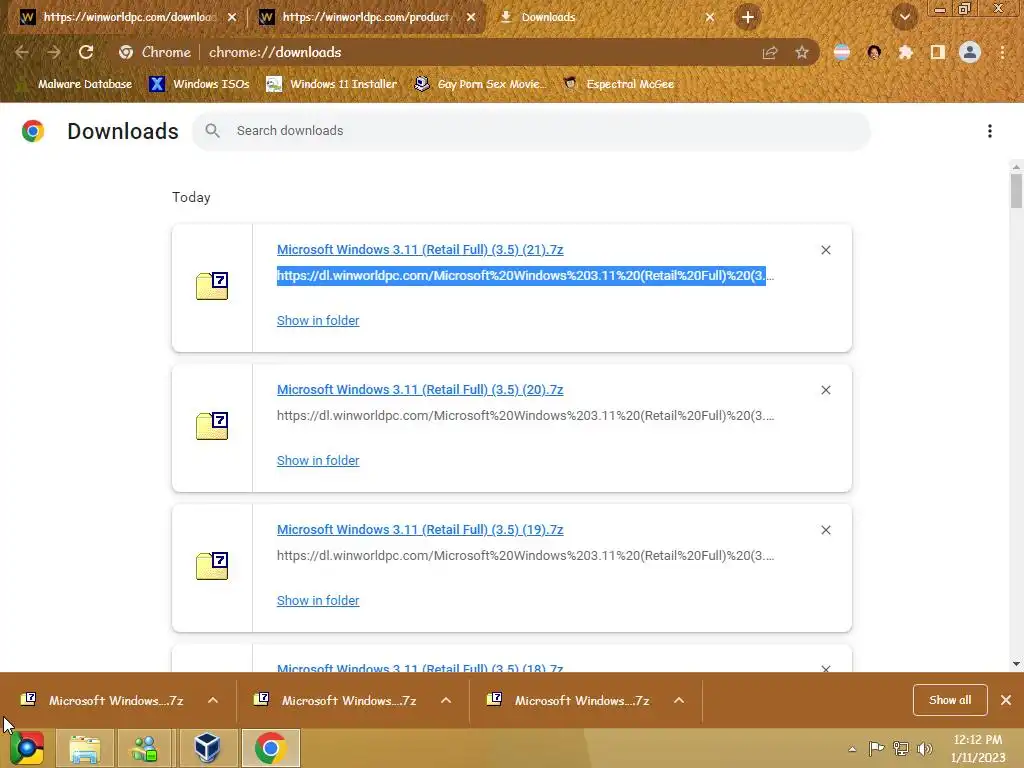Click the browser forward arrow
Screen dimensions: 1024x768
pyautogui.click(x=54, y=52)
